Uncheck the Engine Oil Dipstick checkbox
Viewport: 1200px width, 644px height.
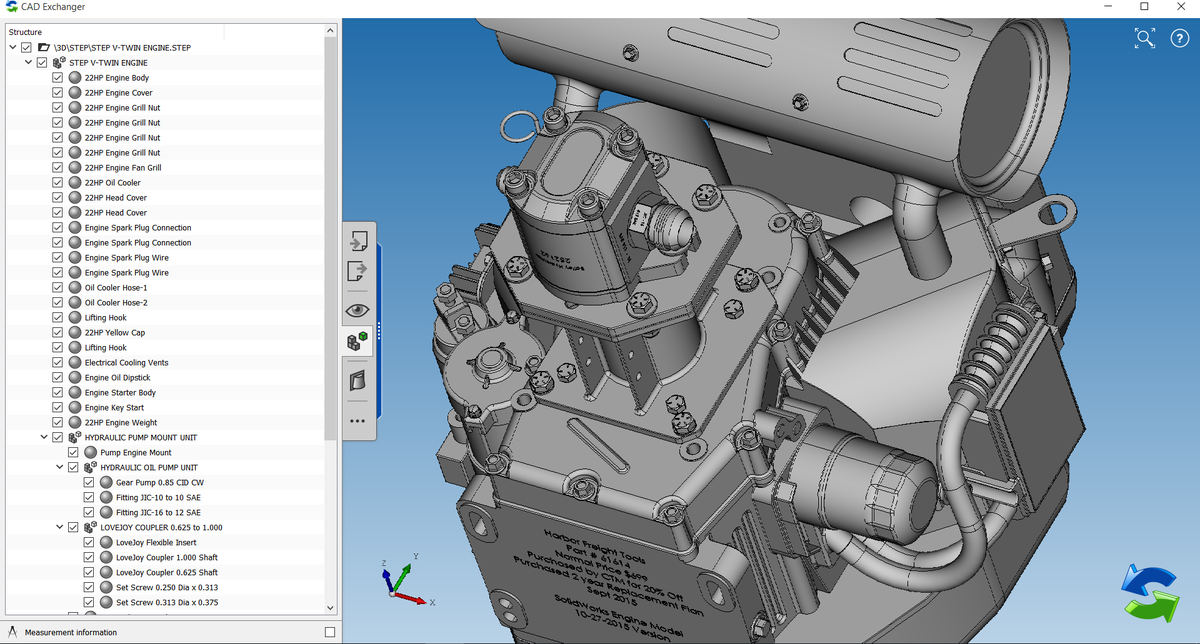58,377
